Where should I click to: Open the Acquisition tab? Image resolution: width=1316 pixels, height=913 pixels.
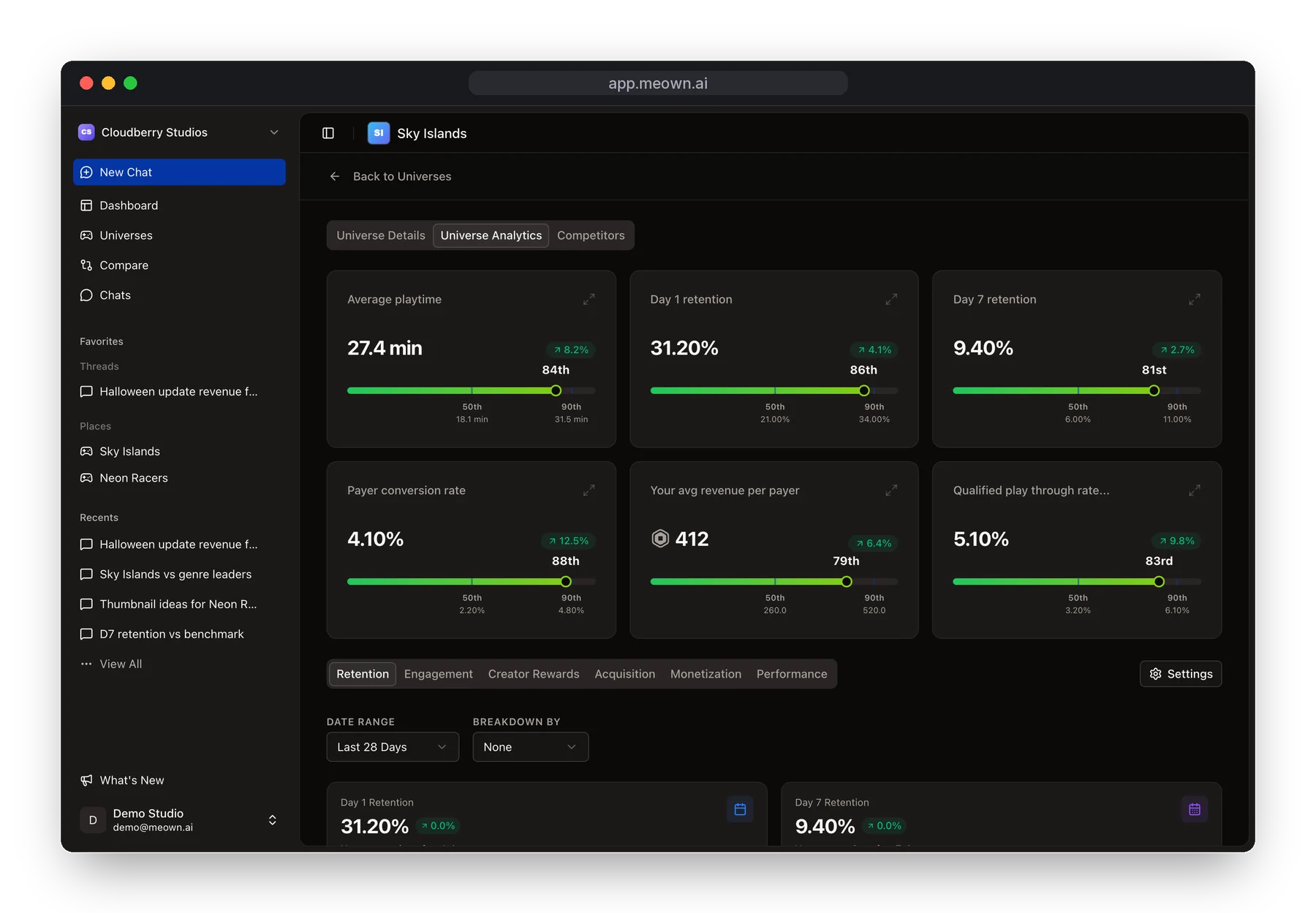point(625,674)
